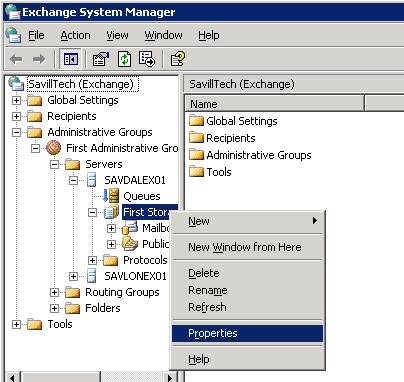Collapse the SAVDALEX01 server node
Screen dimensions: 404x382
[73, 180]
